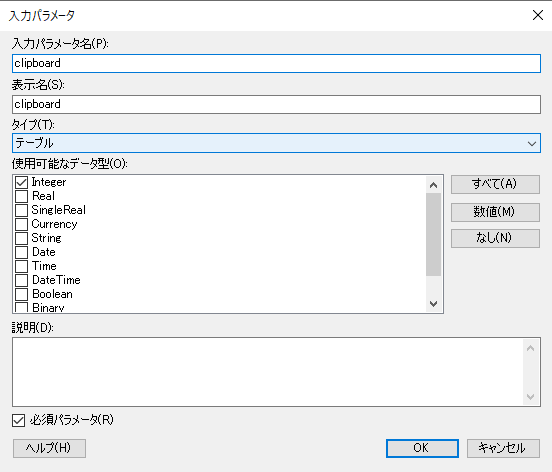Confirm the dialog with OK
Screen dimensions: 552x472
[422, 448]
